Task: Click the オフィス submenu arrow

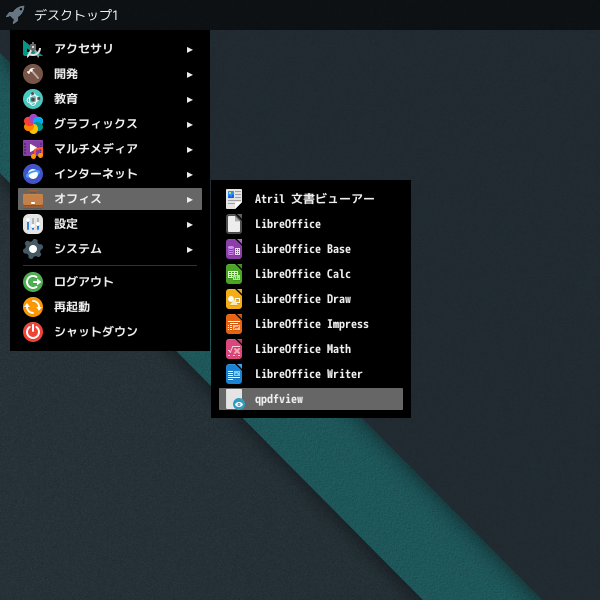Action: (189, 200)
